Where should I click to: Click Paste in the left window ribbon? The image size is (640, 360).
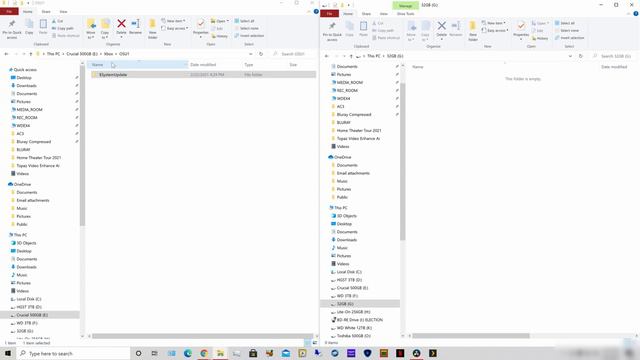(43, 27)
